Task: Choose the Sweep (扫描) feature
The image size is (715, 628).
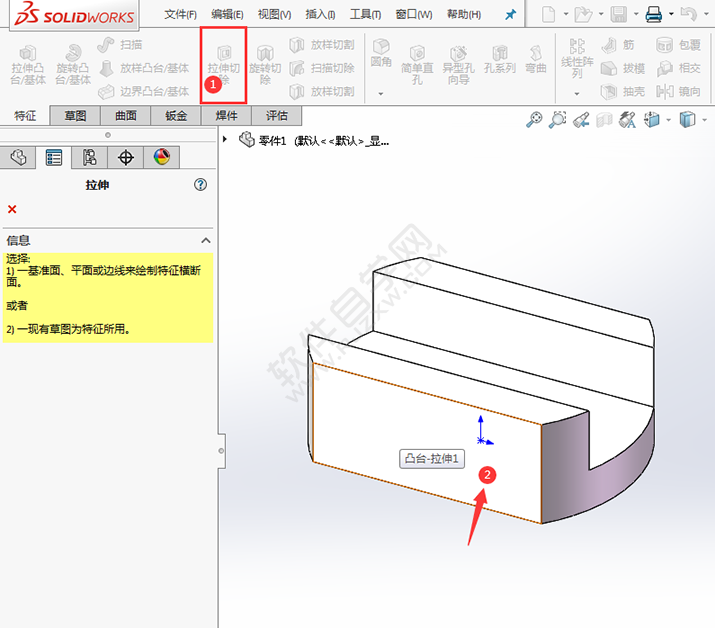Action: tap(120, 45)
